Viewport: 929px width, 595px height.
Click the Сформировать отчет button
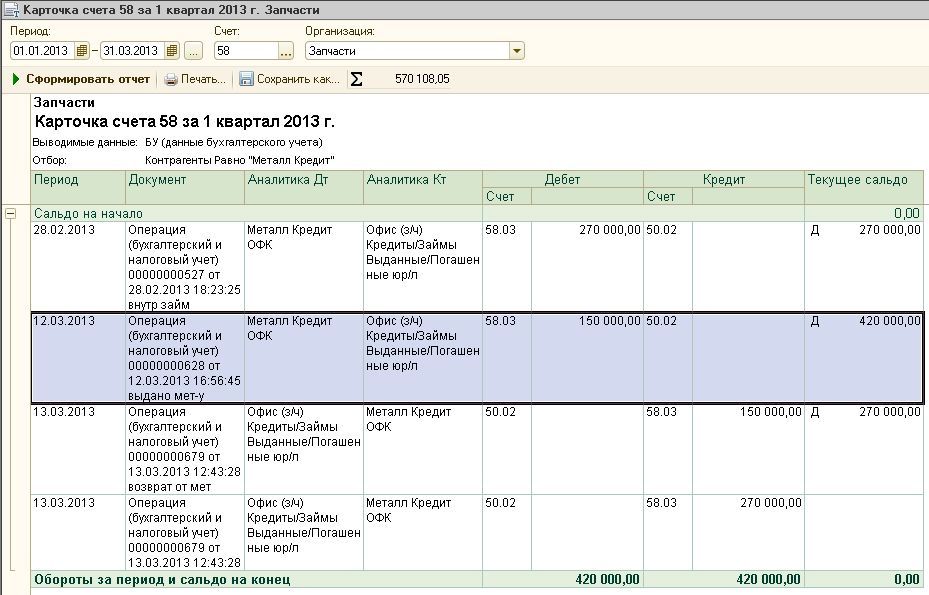tap(81, 79)
